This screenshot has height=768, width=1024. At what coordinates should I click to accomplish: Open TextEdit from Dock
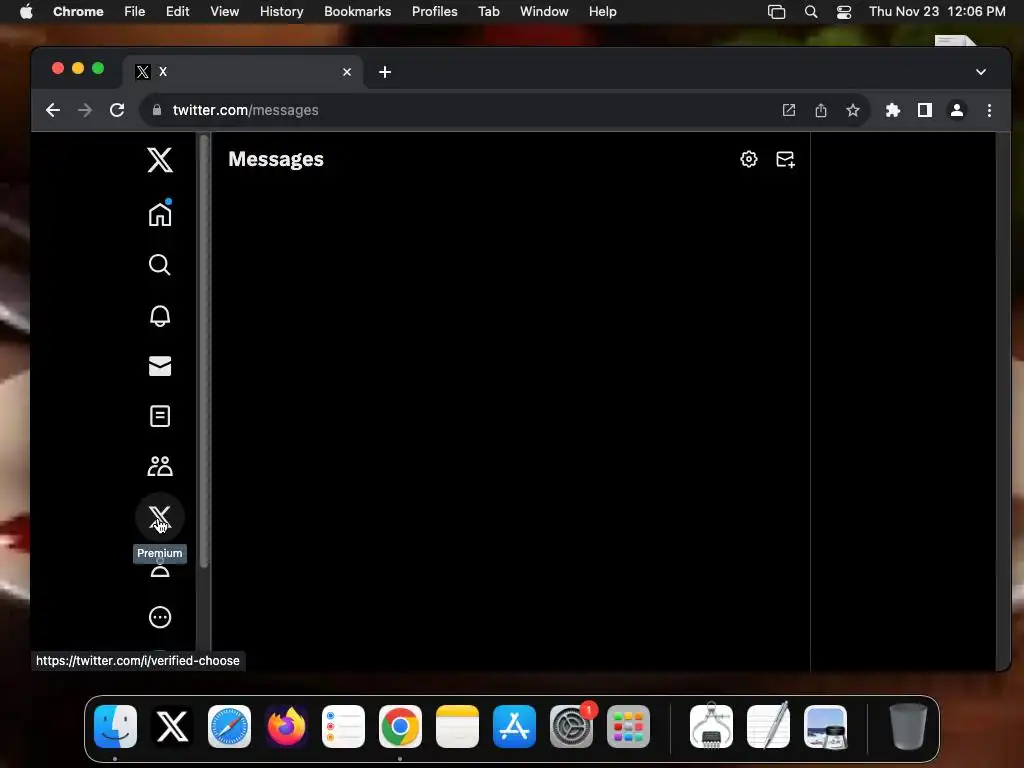pos(769,726)
